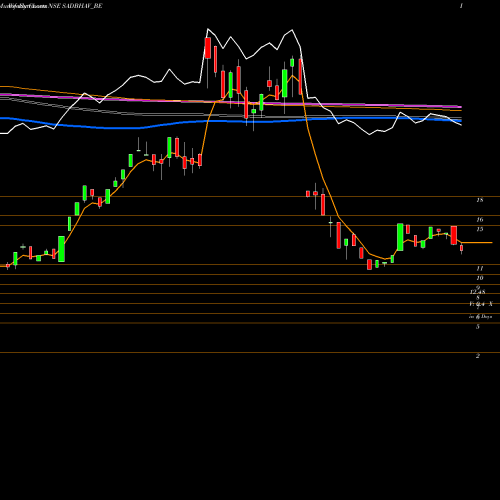Select the 16 price level label
500x500 pixels.
coord(480,219)
